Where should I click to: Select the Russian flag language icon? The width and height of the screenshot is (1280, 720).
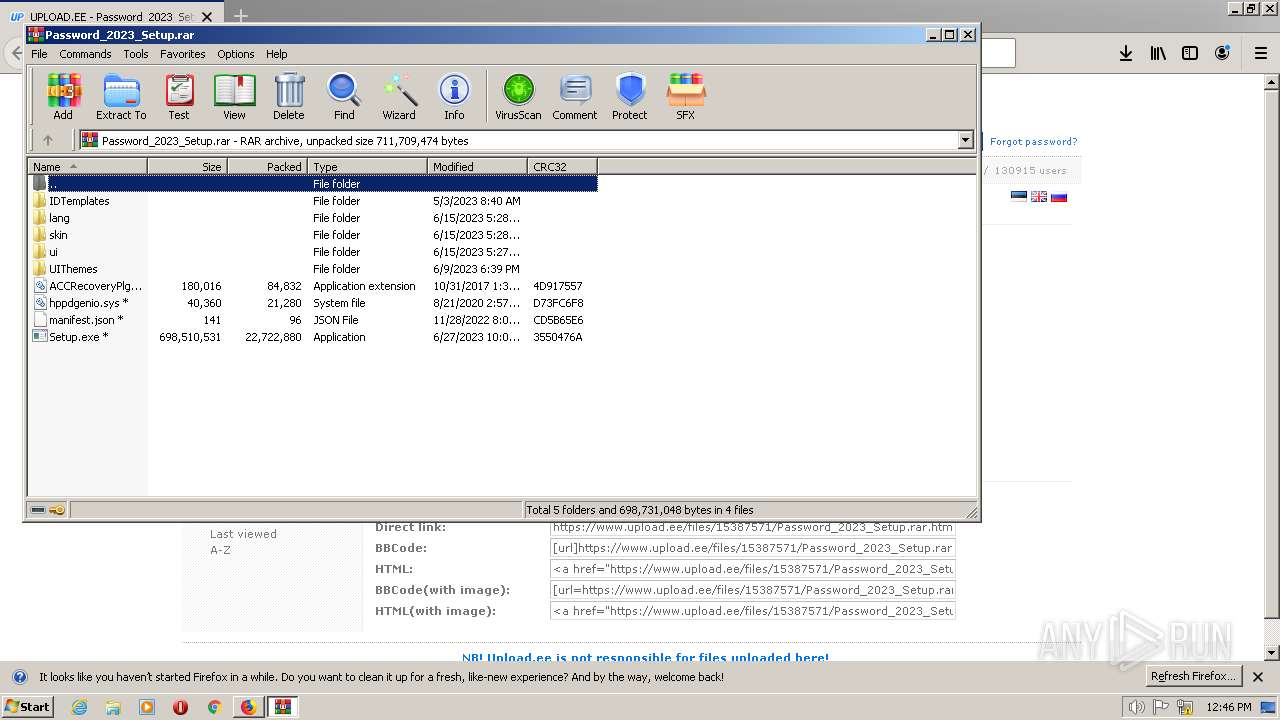tap(1059, 196)
